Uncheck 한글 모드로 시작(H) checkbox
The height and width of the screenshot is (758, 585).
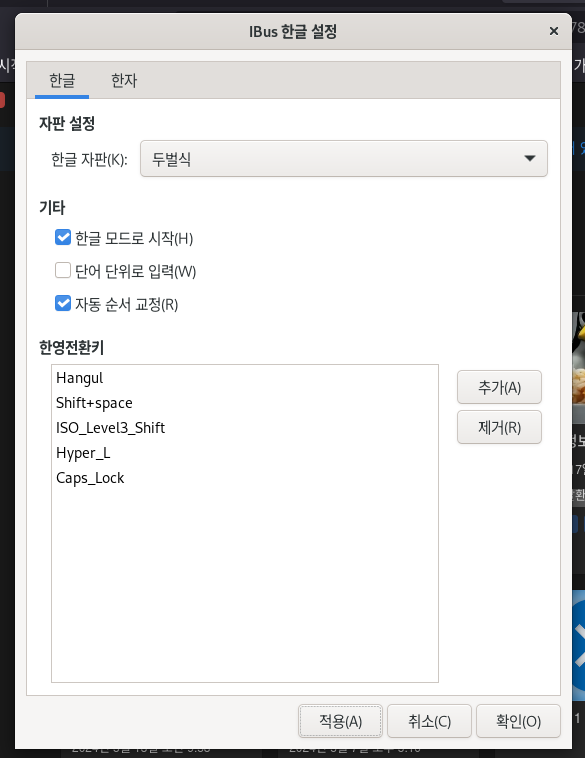[63, 238]
